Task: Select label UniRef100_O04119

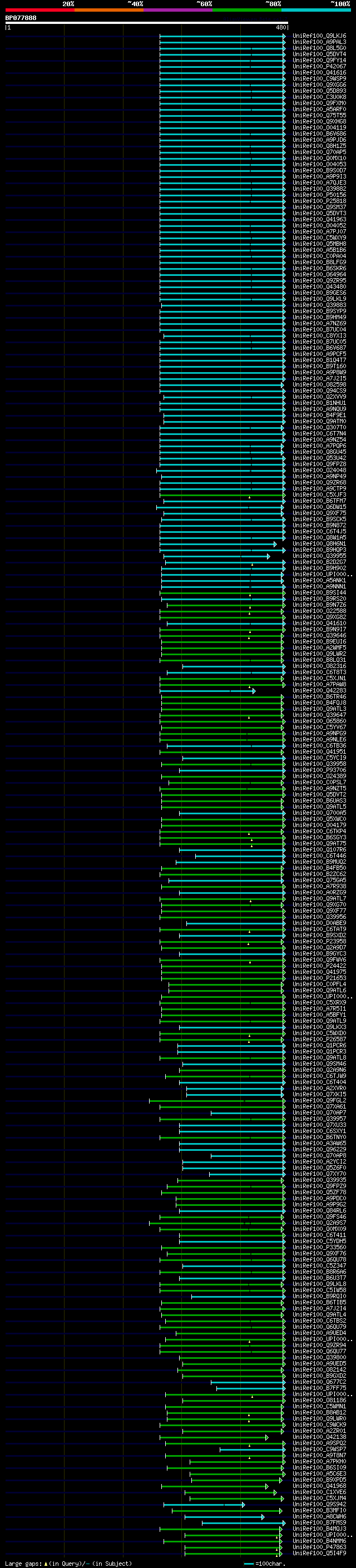Action: pos(319,128)
